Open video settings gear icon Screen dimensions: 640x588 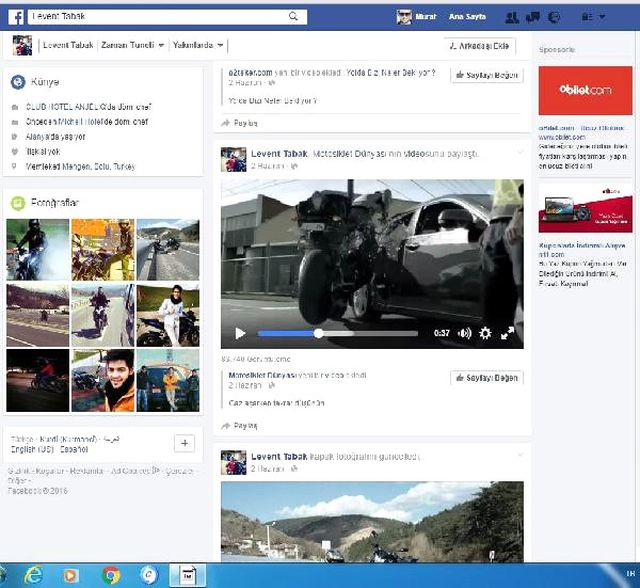click(x=486, y=333)
